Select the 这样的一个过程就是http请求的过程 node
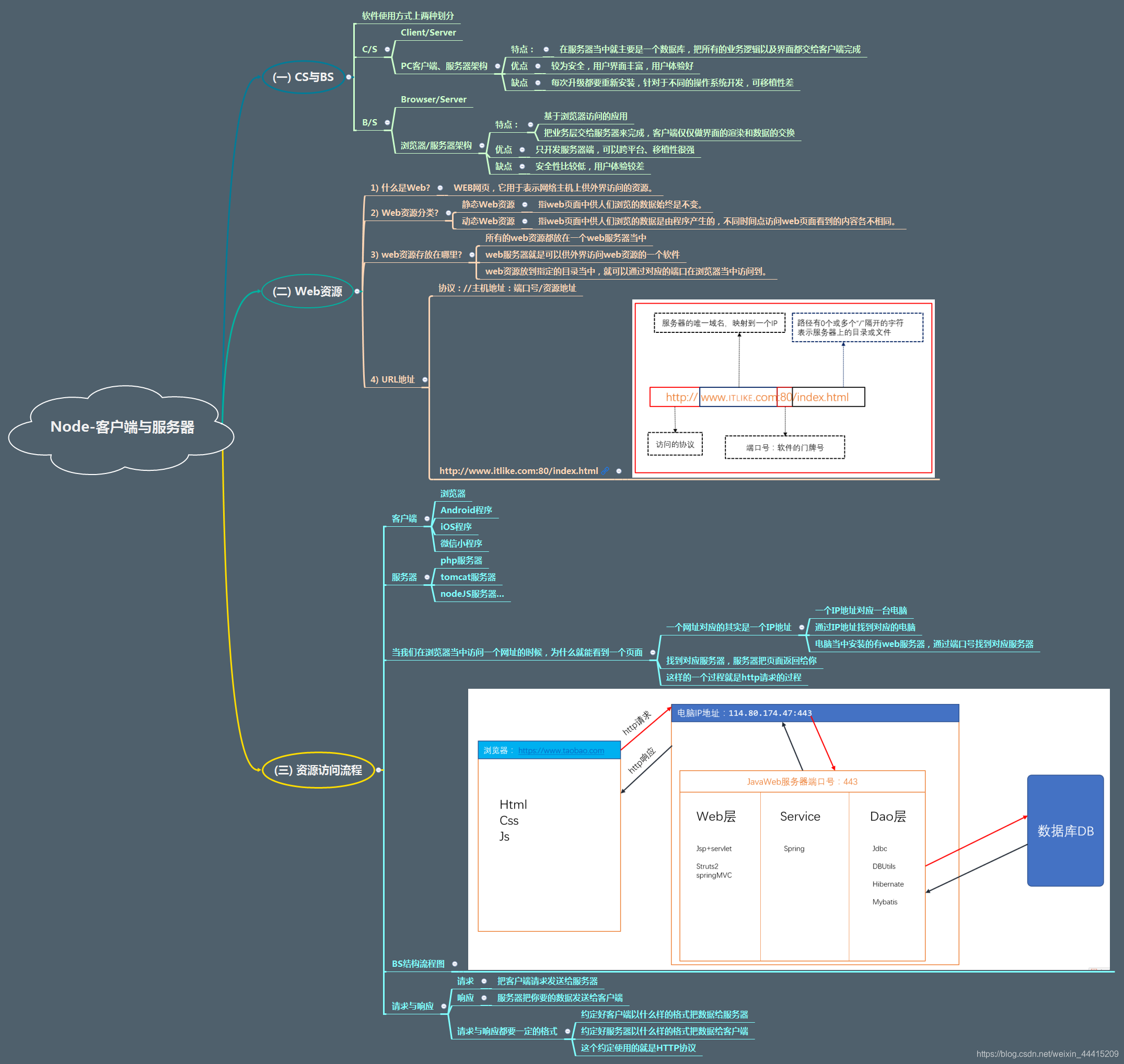This screenshot has height=1064, width=1124. point(733,678)
